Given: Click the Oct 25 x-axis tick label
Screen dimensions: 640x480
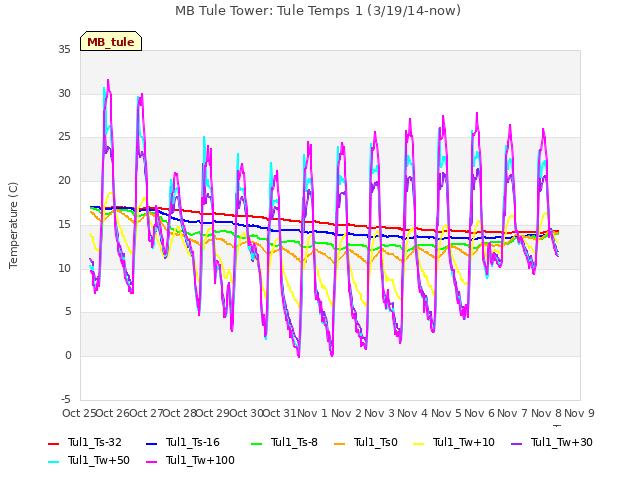Looking at the screenshot, I should click(80, 413).
